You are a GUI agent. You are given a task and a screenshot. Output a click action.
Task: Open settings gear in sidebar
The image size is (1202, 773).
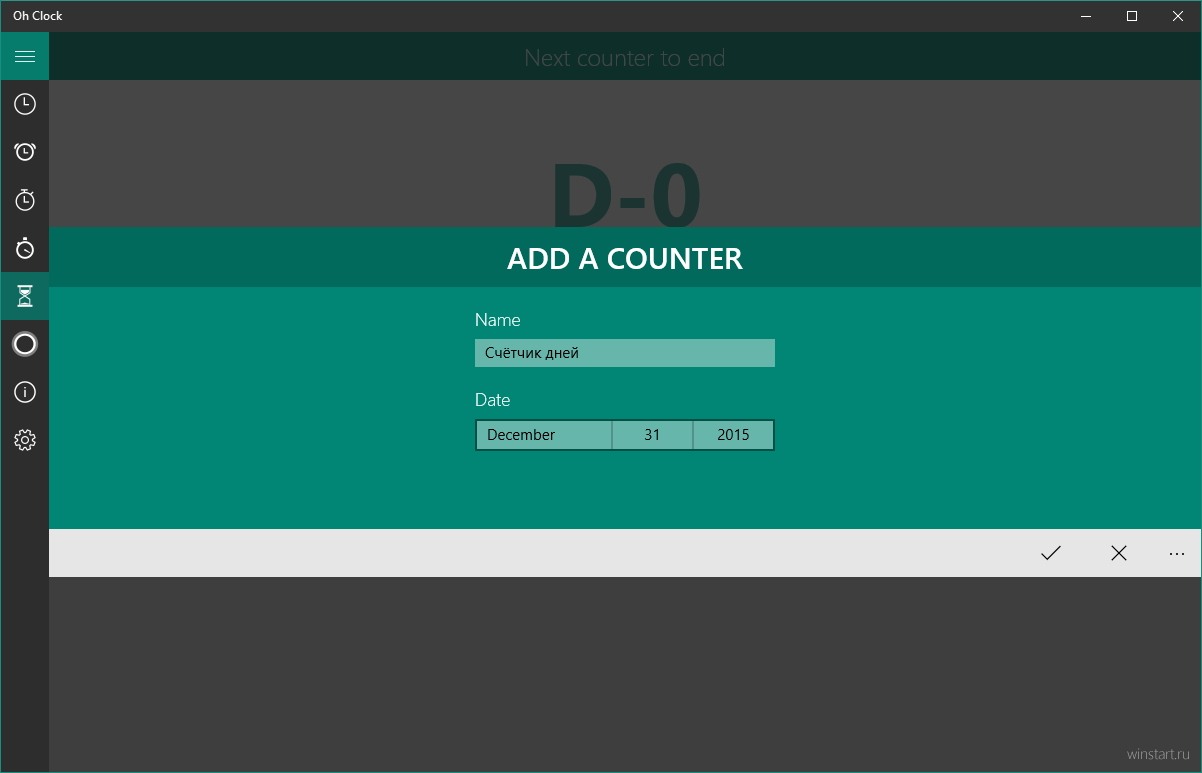click(25, 440)
